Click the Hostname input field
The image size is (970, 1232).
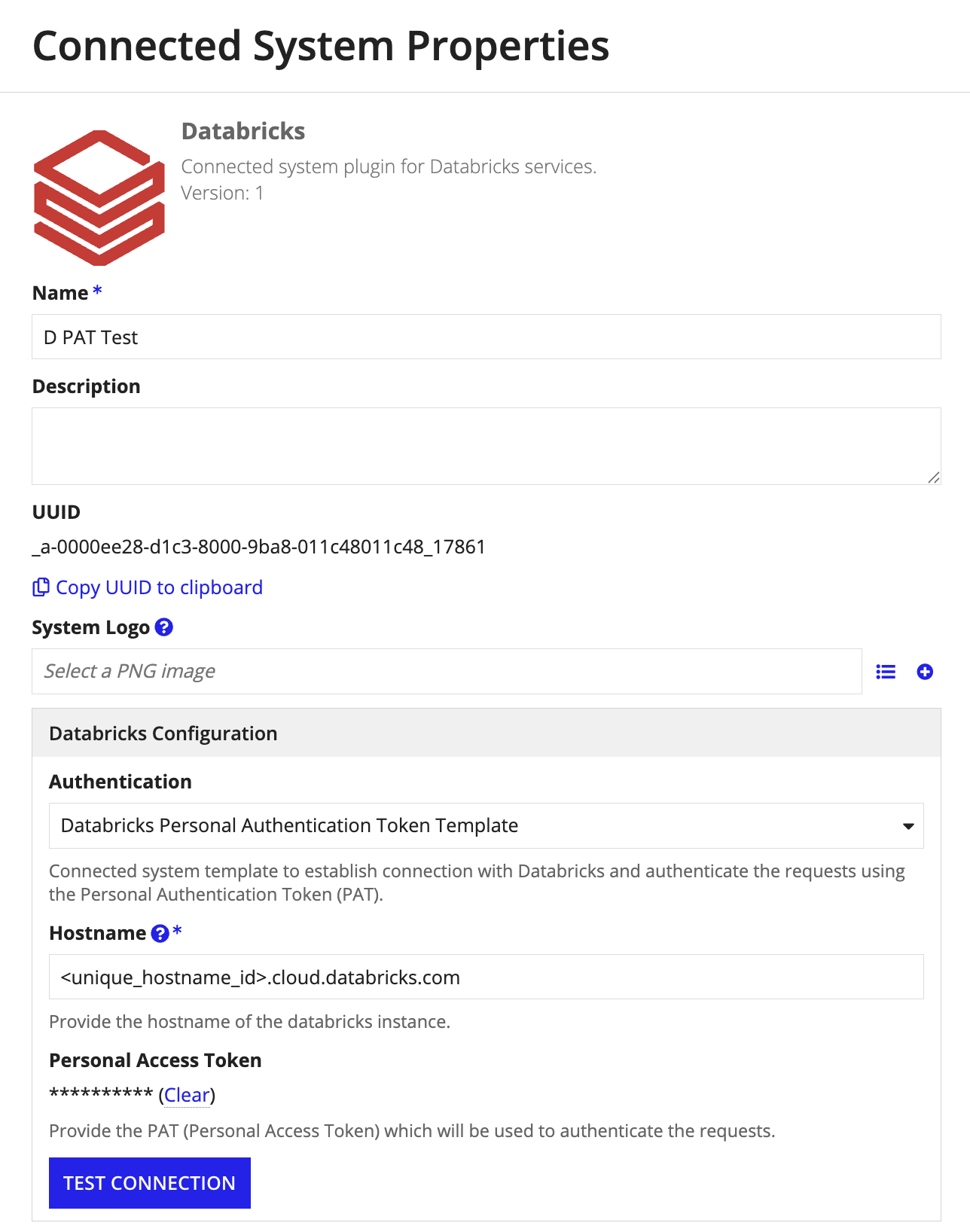(x=487, y=977)
